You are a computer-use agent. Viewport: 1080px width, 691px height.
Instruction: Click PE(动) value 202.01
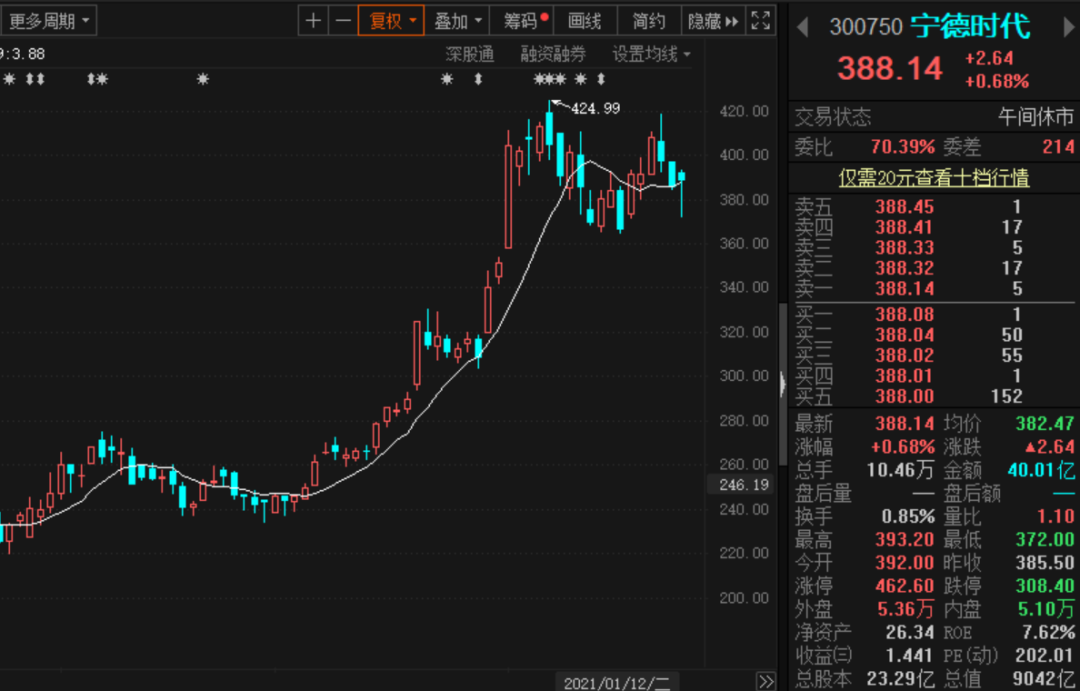pyautogui.click(x=1044, y=655)
